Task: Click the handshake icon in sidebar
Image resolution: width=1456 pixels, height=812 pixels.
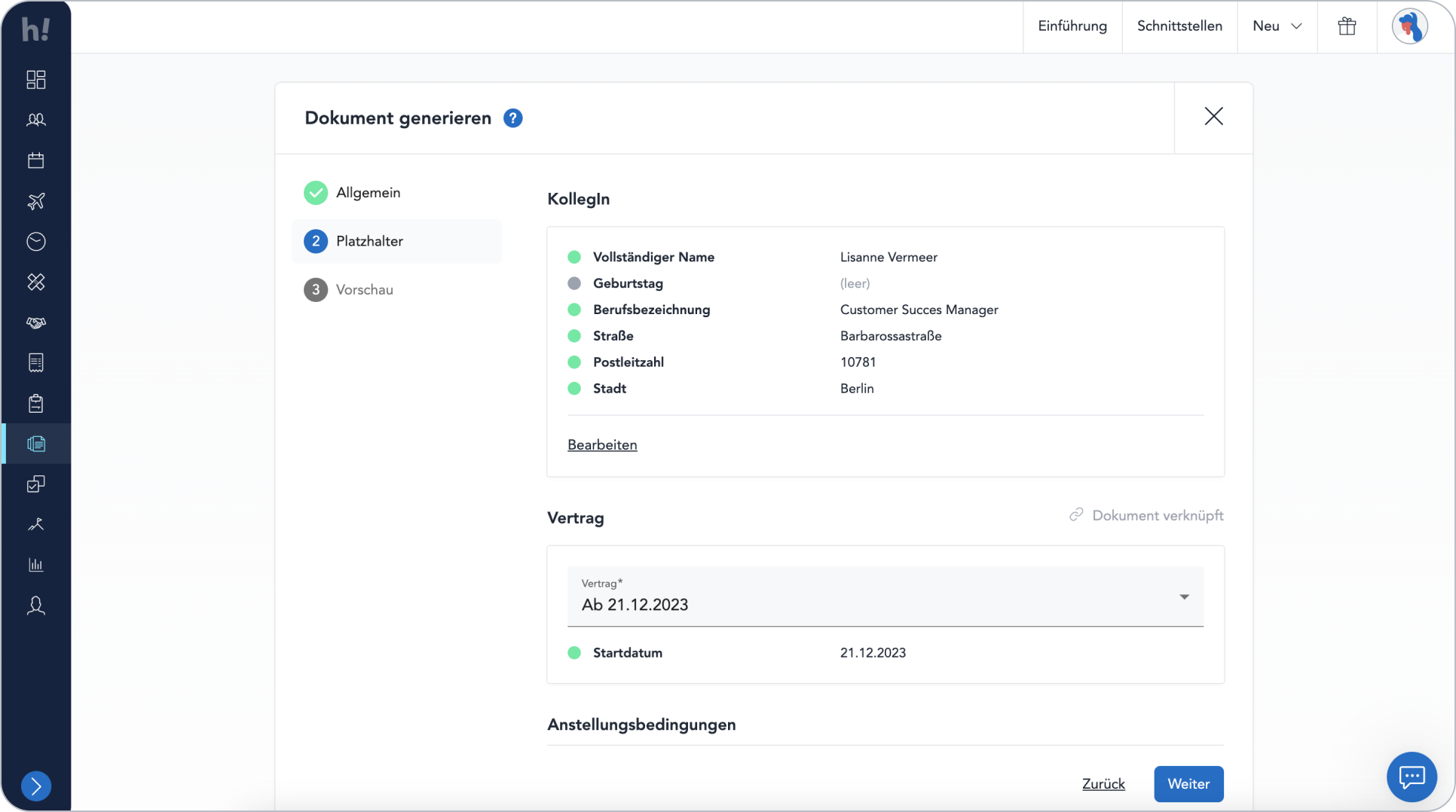Action: coord(35,322)
